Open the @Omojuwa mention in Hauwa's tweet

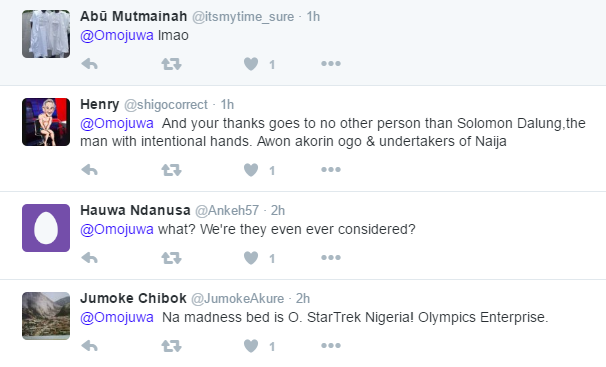pyautogui.click(x=117, y=229)
